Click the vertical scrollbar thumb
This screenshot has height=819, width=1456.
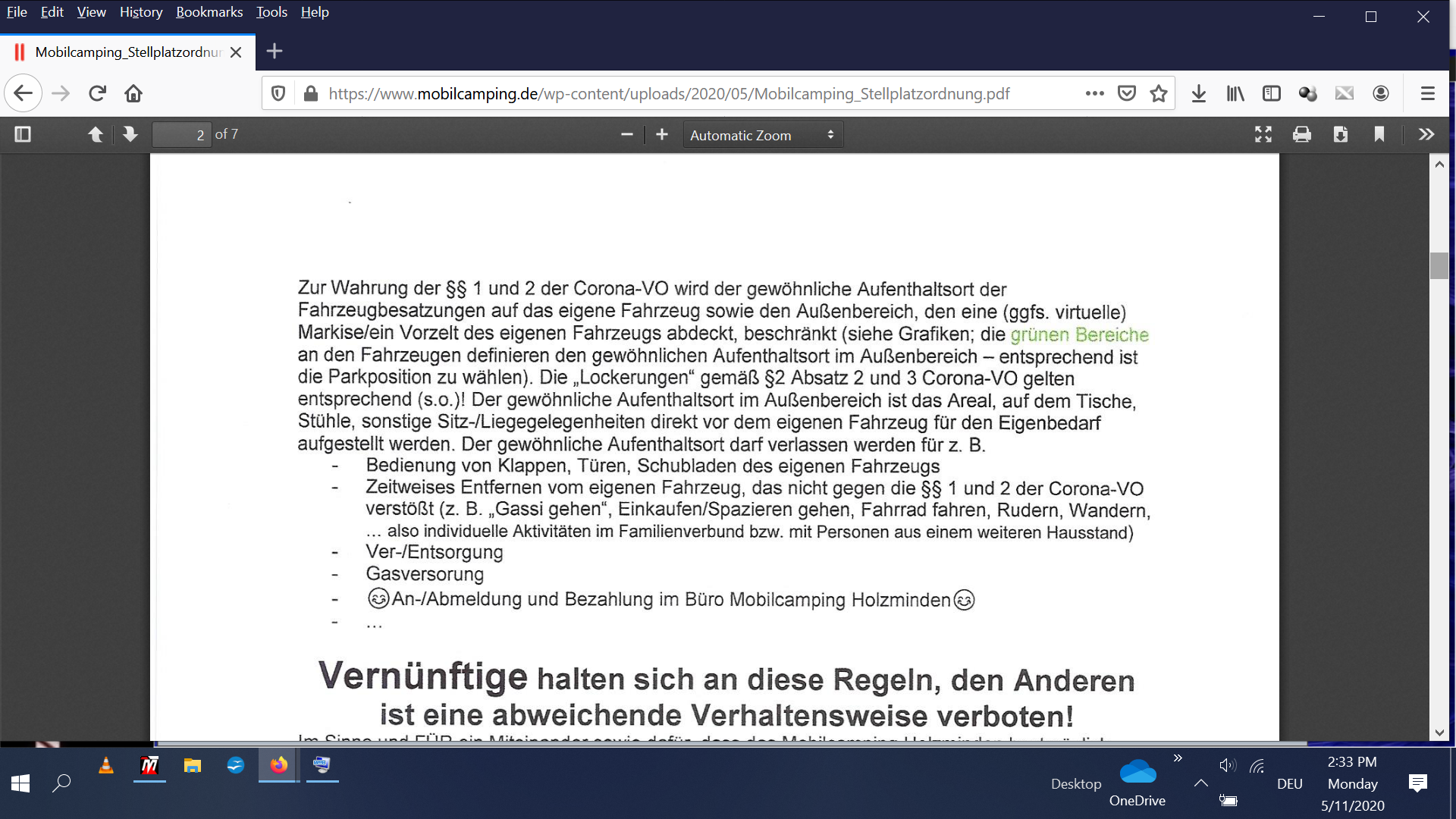1439,265
